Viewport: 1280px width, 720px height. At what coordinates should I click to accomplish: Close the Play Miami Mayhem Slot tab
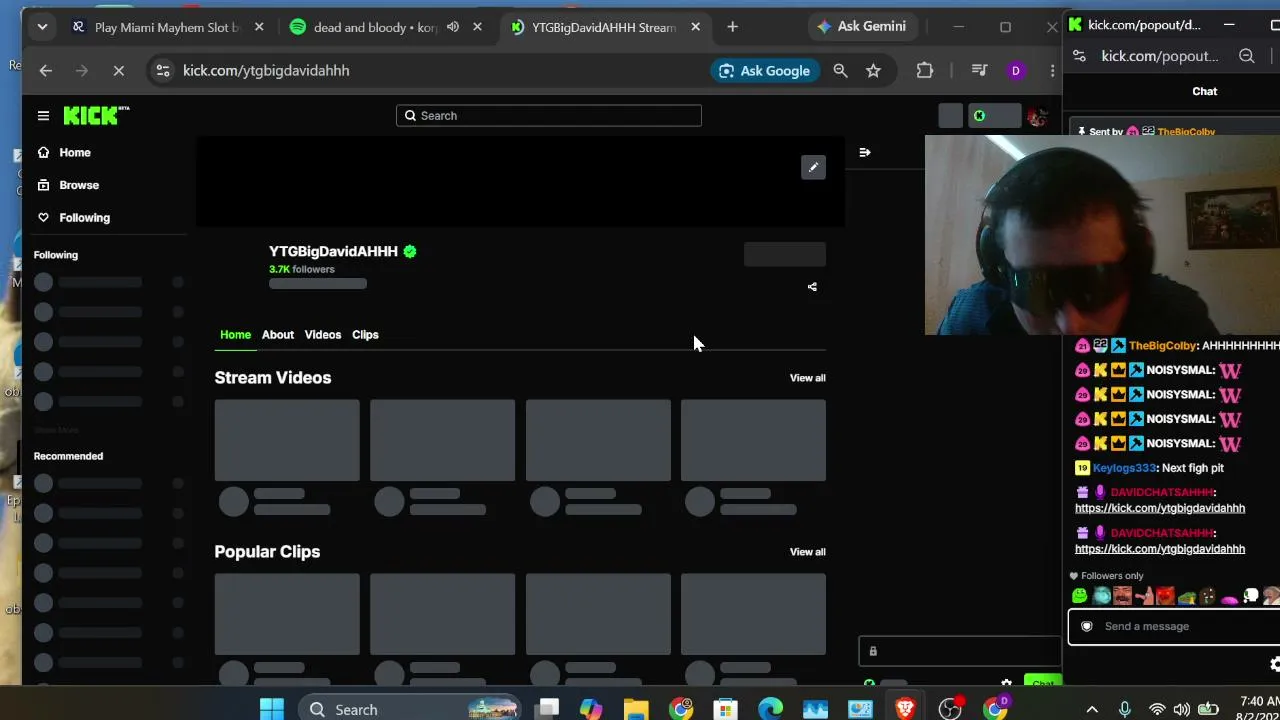[258, 27]
